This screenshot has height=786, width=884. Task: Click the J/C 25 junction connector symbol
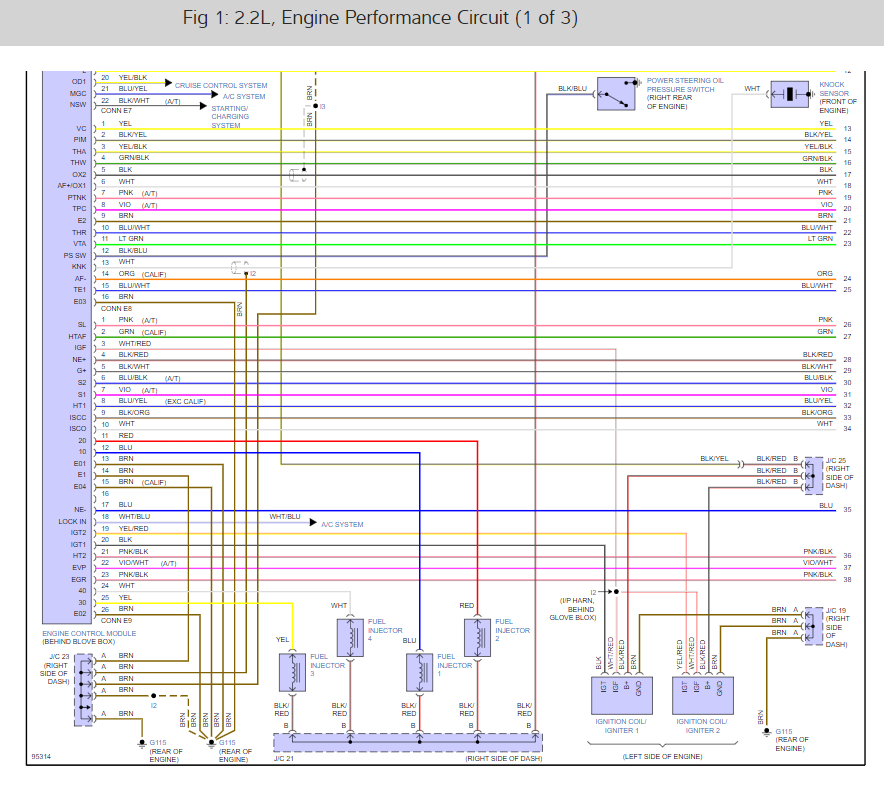click(812, 476)
